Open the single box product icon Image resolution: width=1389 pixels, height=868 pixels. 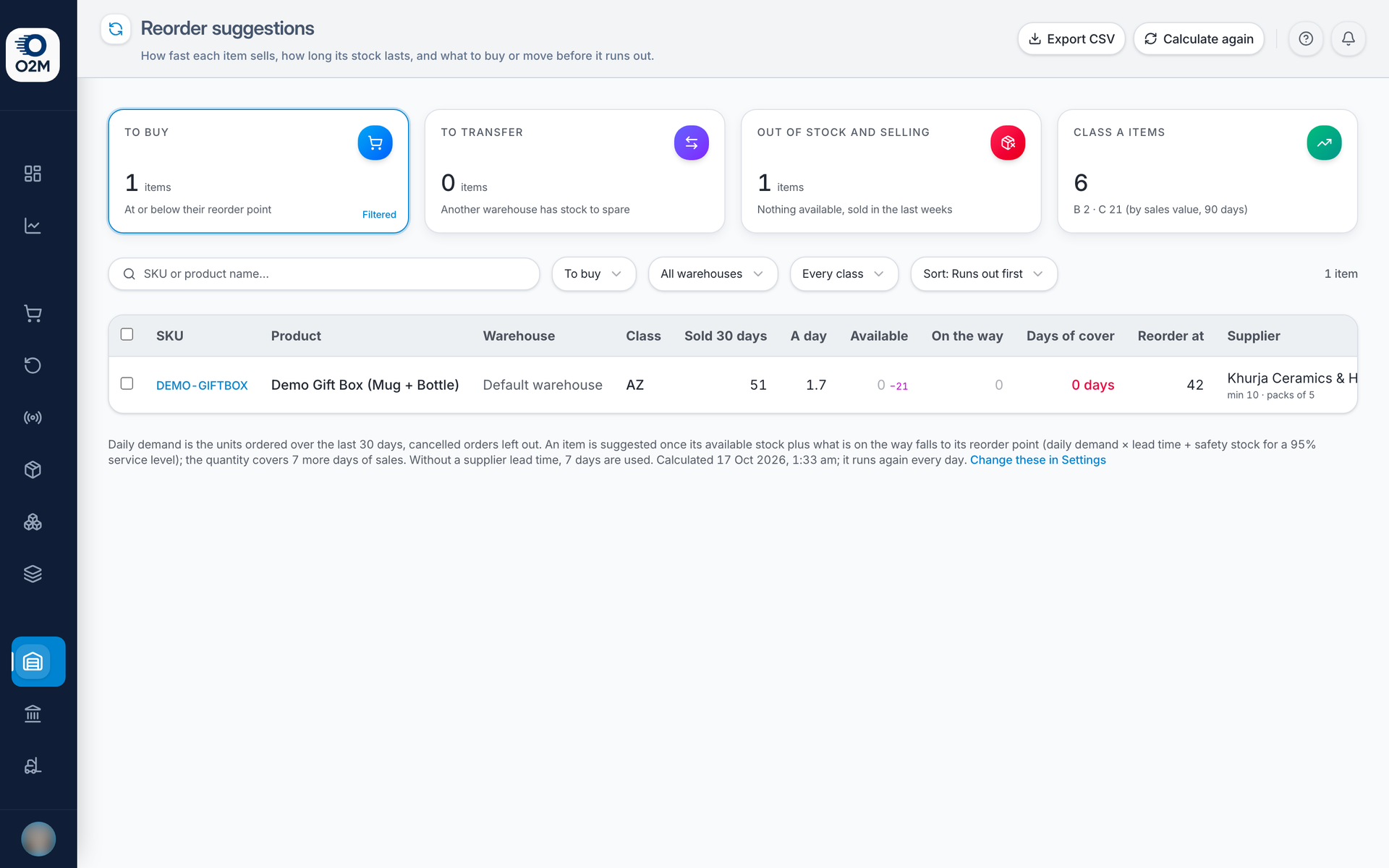[33, 469]
